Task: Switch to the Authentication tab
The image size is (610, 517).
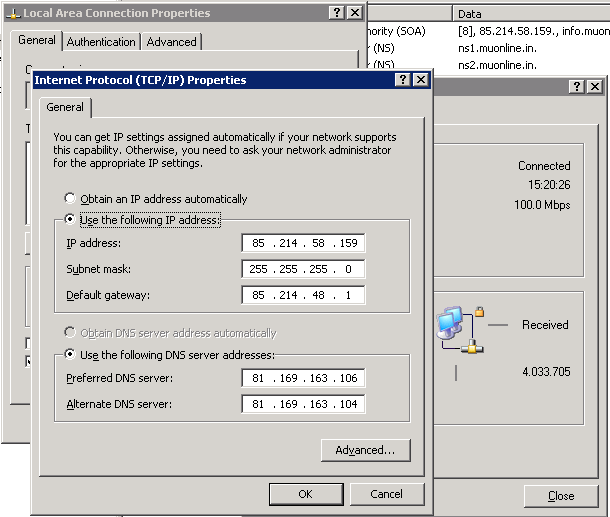Action: pos(101,42)
